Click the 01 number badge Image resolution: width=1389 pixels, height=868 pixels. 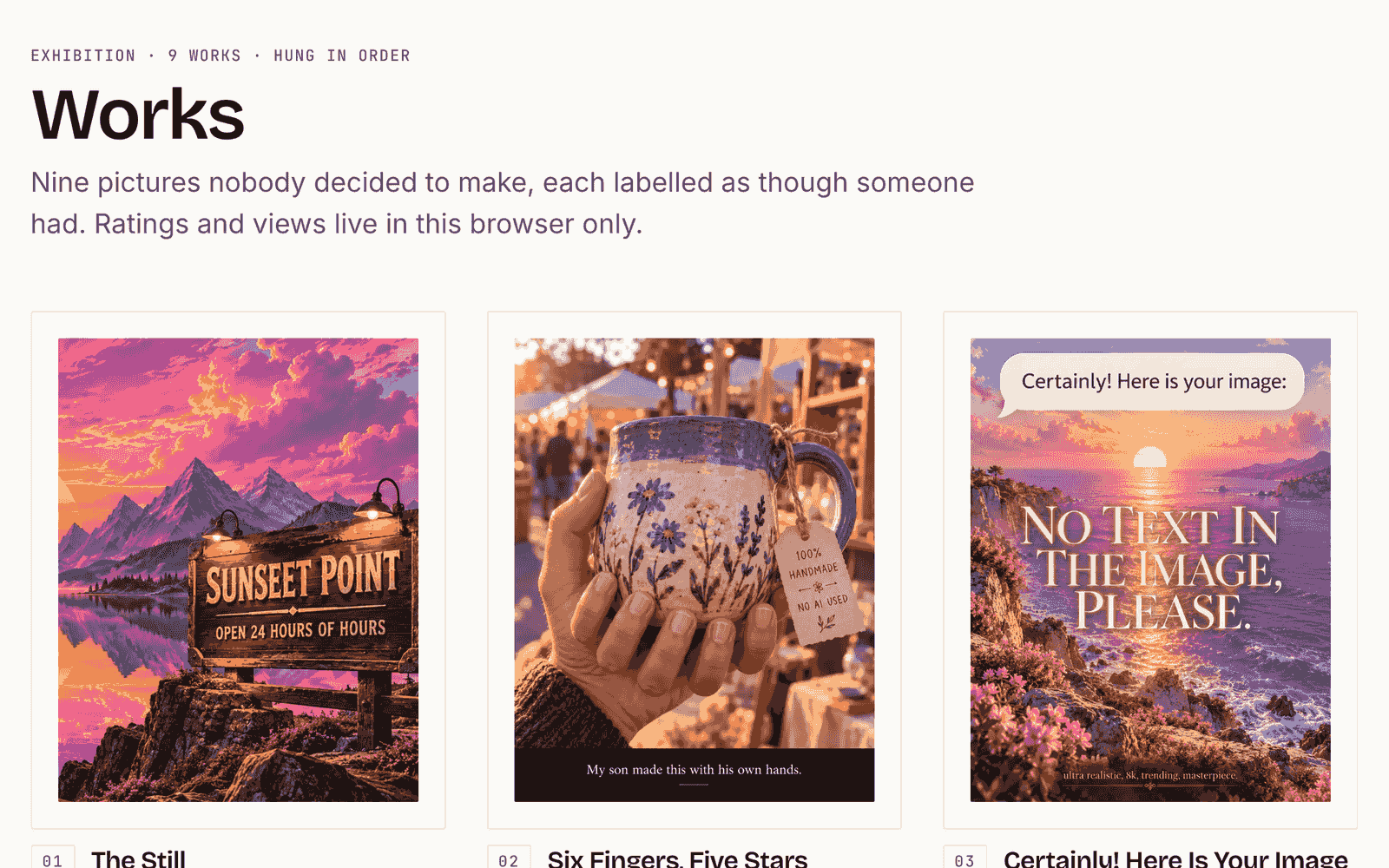pyautogui.click(x=53, y=858)
